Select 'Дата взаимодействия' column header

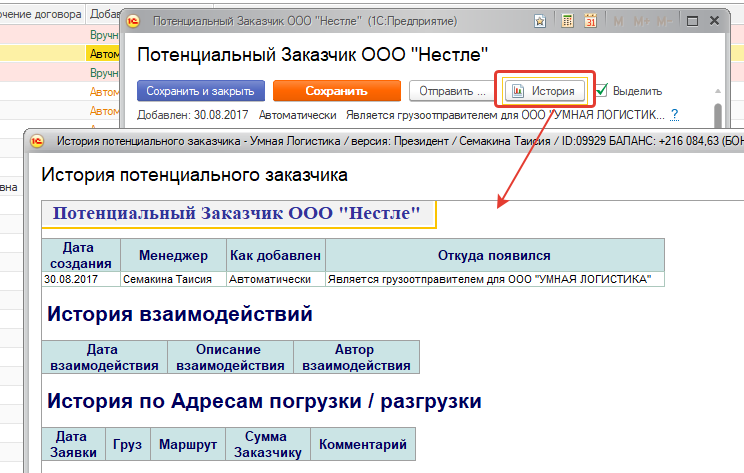pos(104,357)
